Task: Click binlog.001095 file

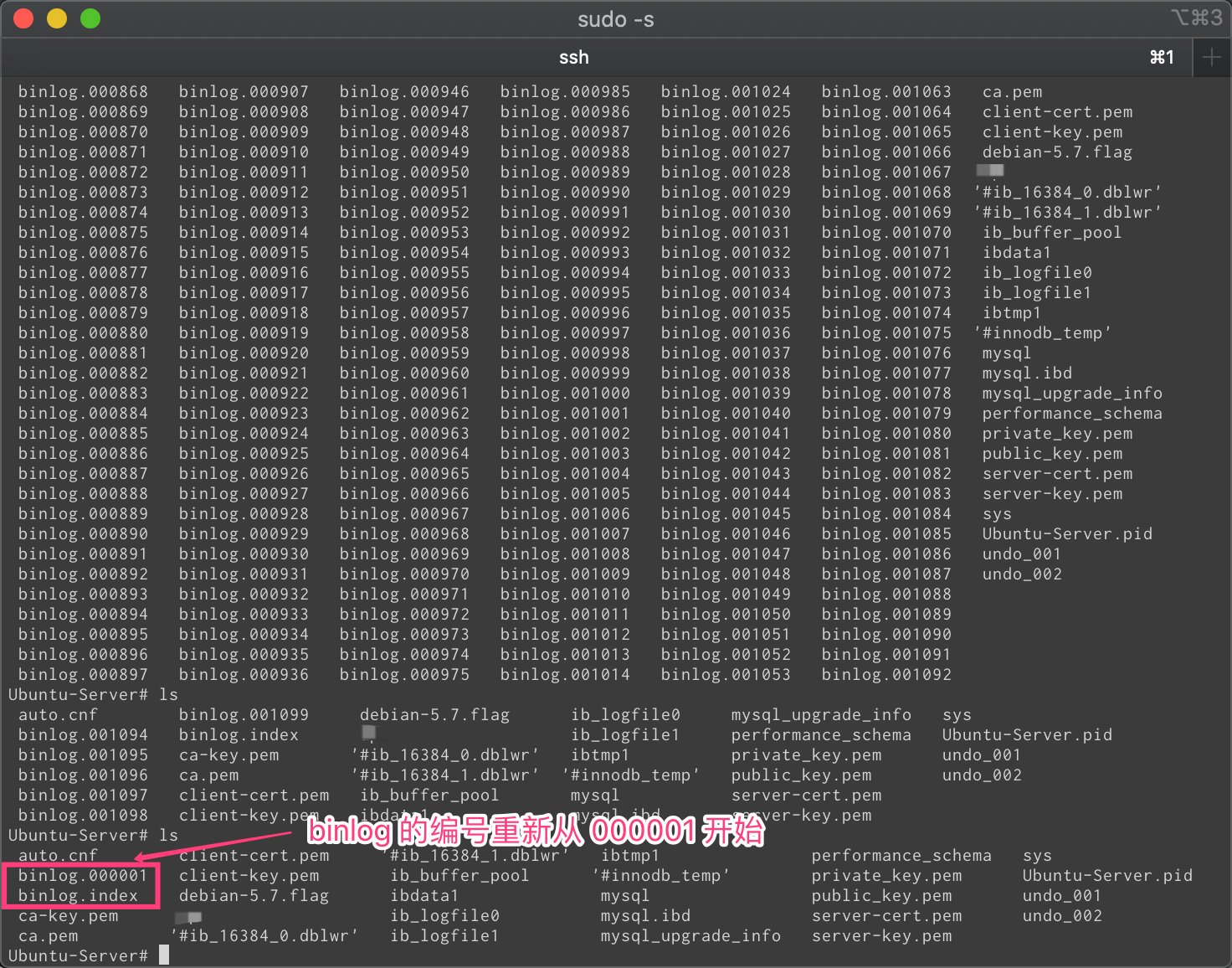Action: 83,754
